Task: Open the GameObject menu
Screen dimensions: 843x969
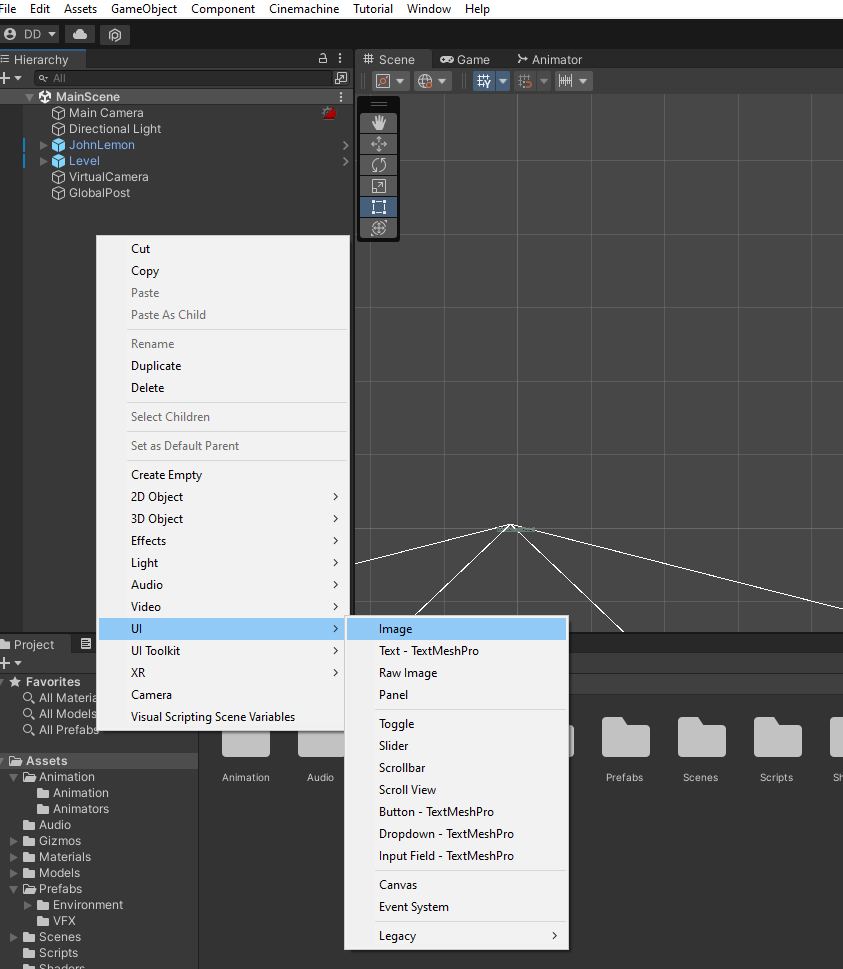Action: [144, 9]
